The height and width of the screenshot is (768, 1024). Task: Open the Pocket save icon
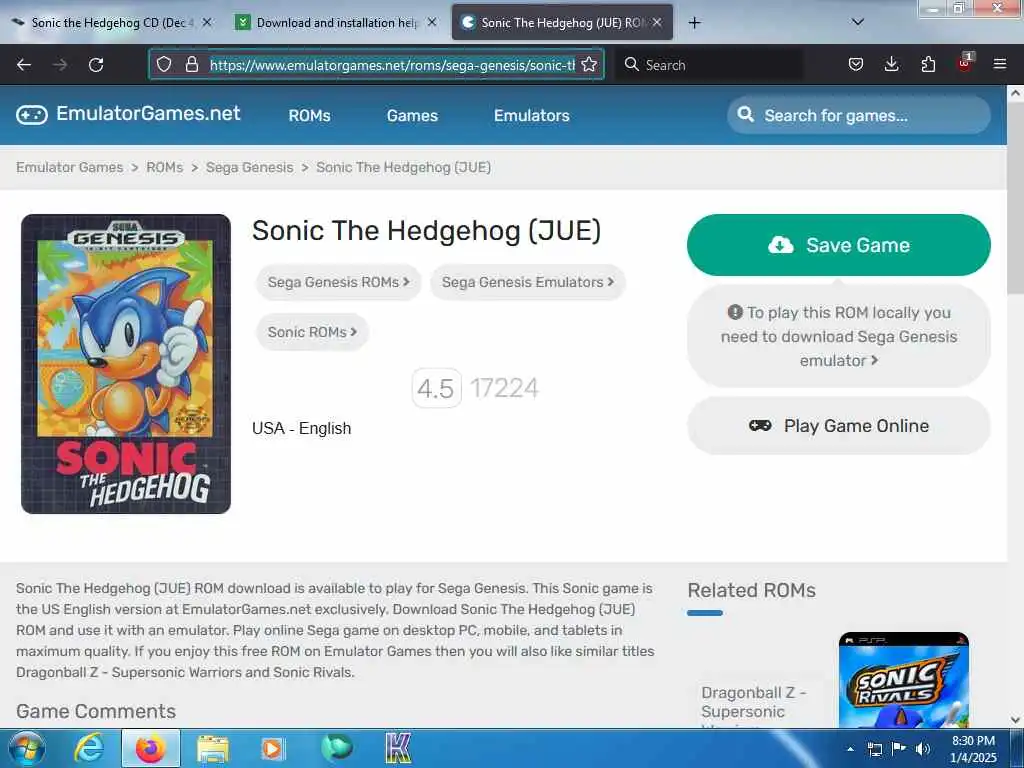pos(856,64)
